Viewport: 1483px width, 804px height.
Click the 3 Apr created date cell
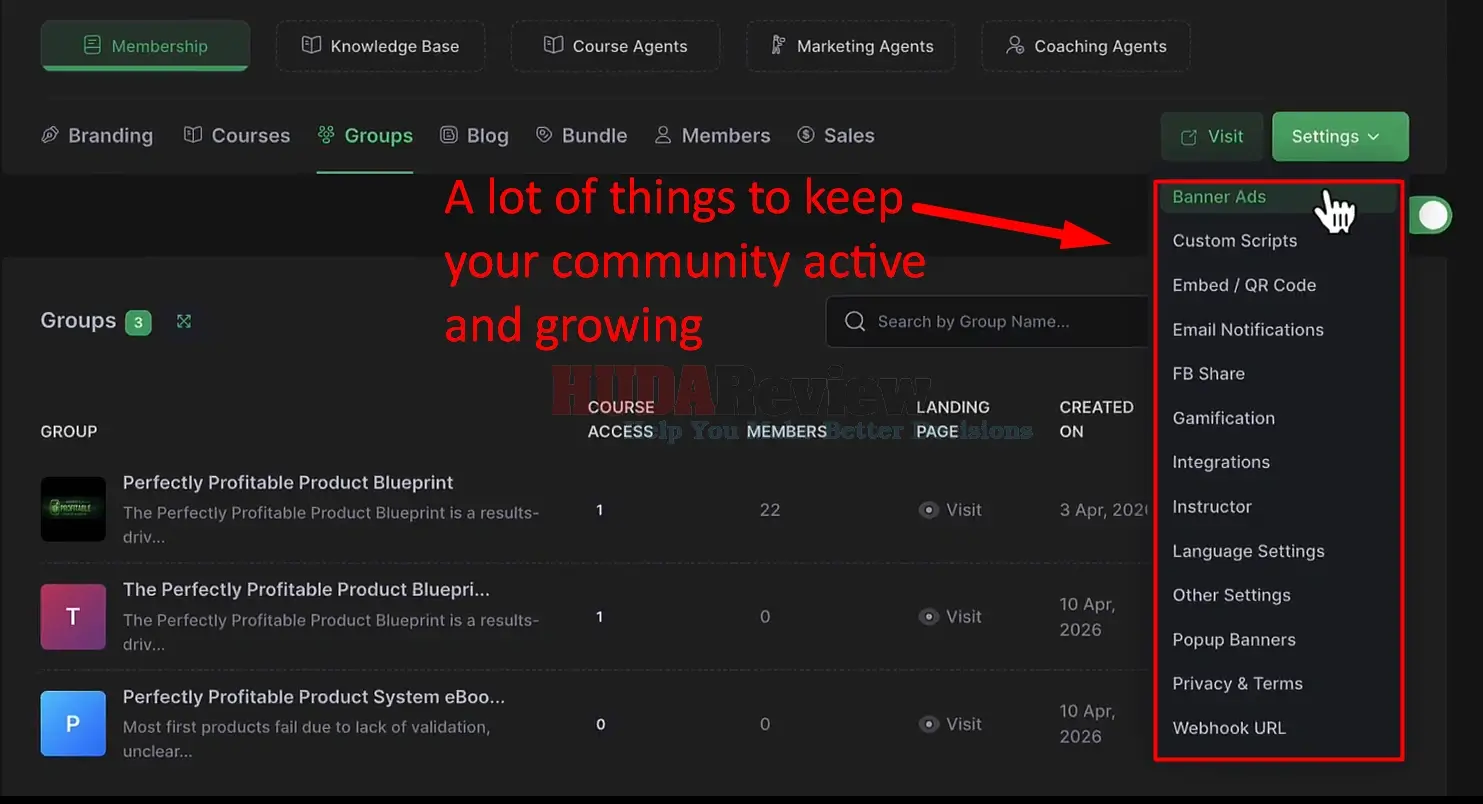tap(1104, 510)
